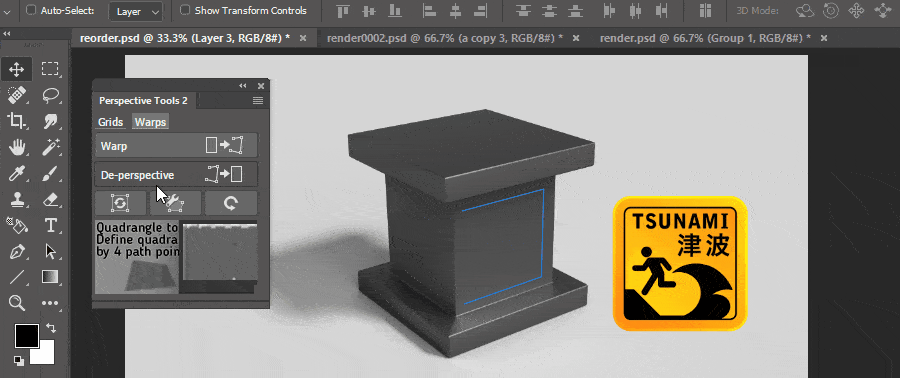Expand the toolbar double-arrow toggle
This screenshot has width=900, height=378.
point(6,34)
